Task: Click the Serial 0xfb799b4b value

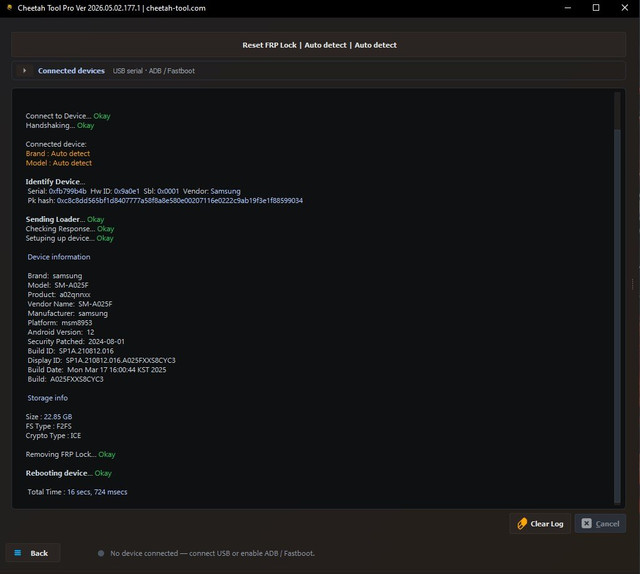Action: 67,191
